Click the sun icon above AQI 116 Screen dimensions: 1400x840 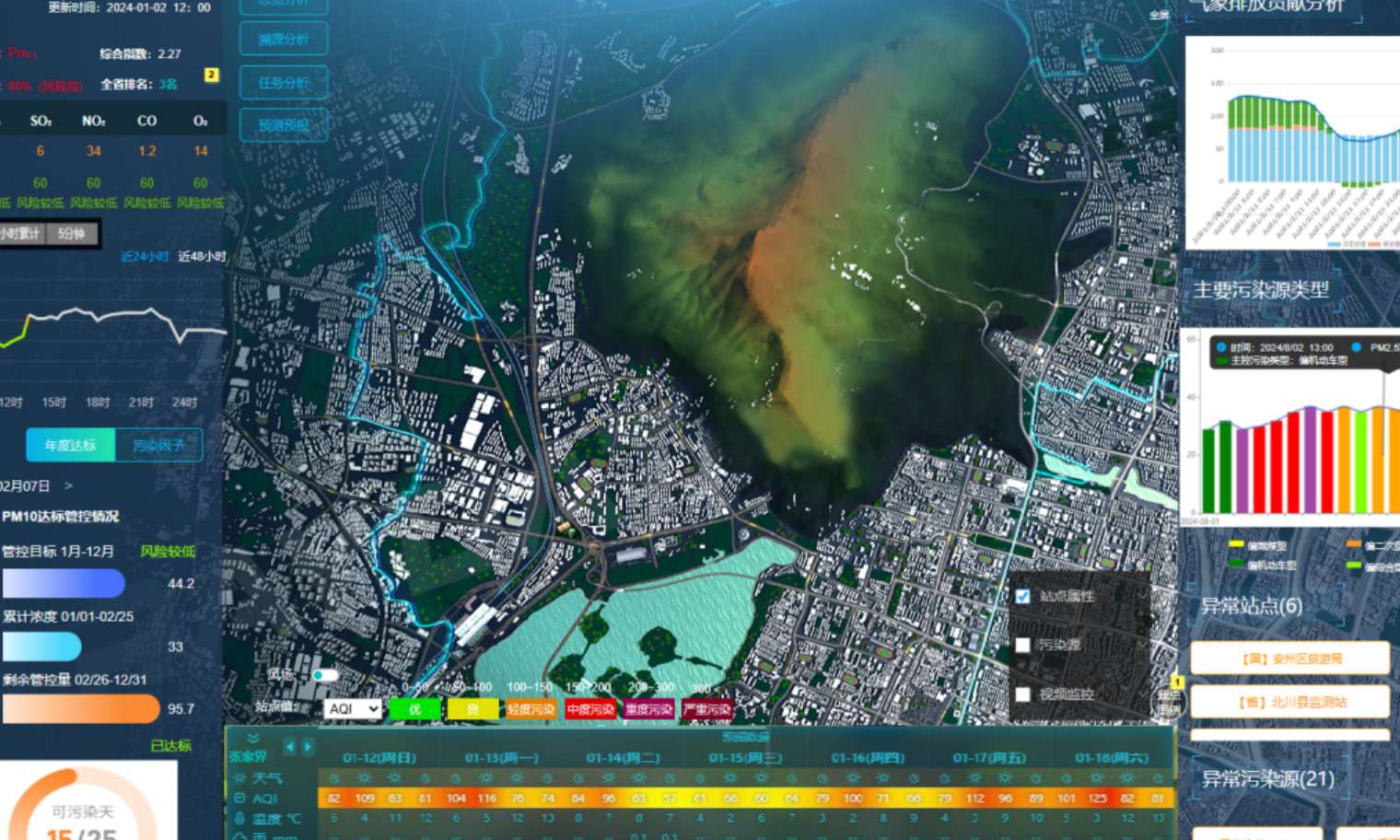(486, 778)
